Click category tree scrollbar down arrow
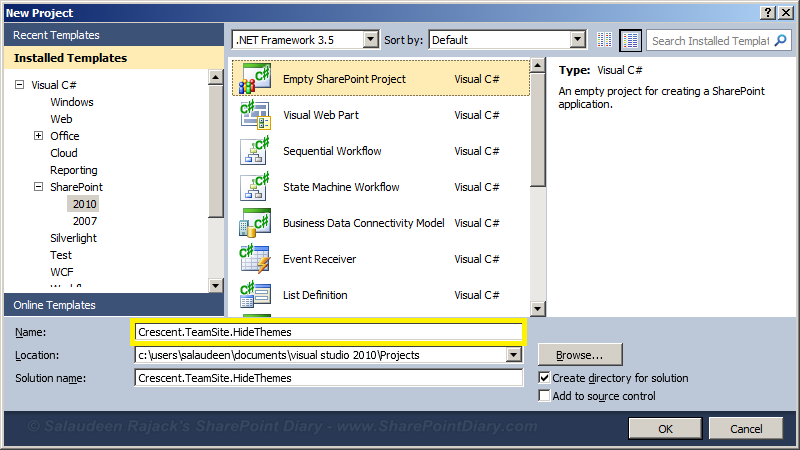The image size is (800, 450). pos(216,286)
